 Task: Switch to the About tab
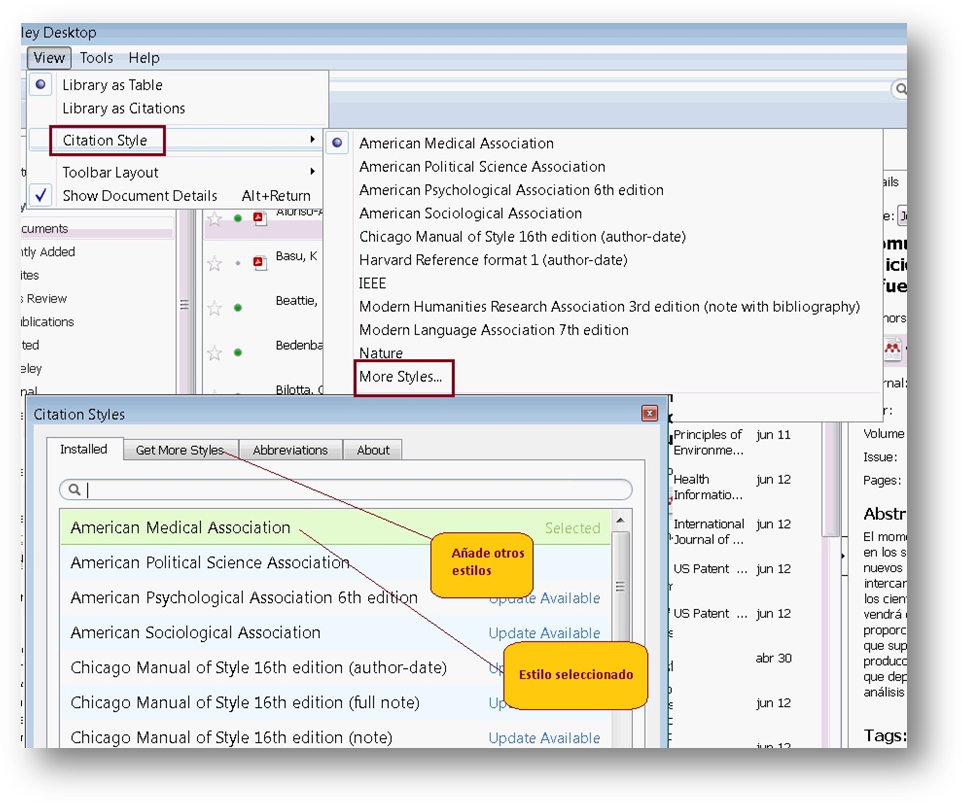coord(373,450)
